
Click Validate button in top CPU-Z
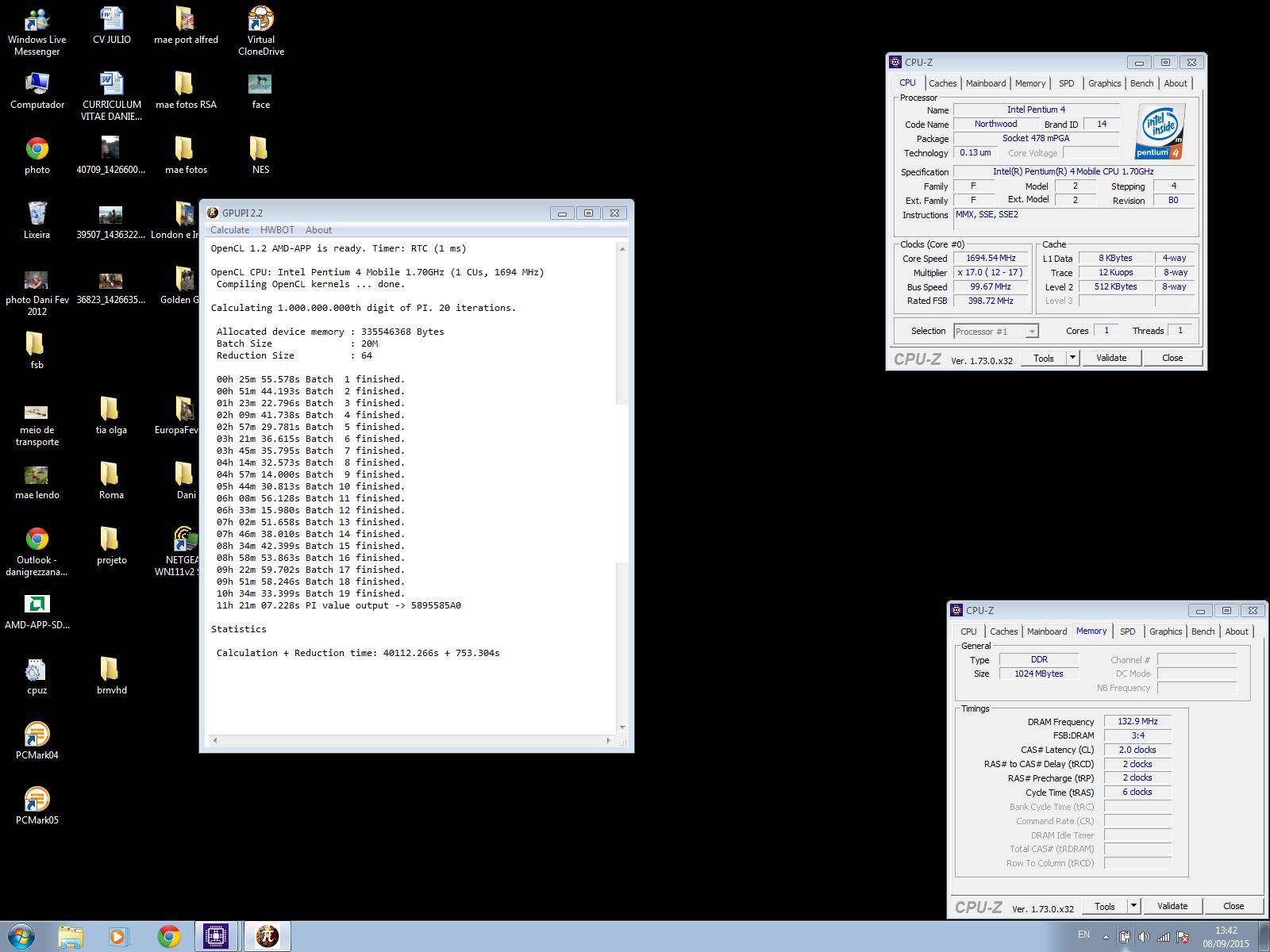pos(1111,358)
